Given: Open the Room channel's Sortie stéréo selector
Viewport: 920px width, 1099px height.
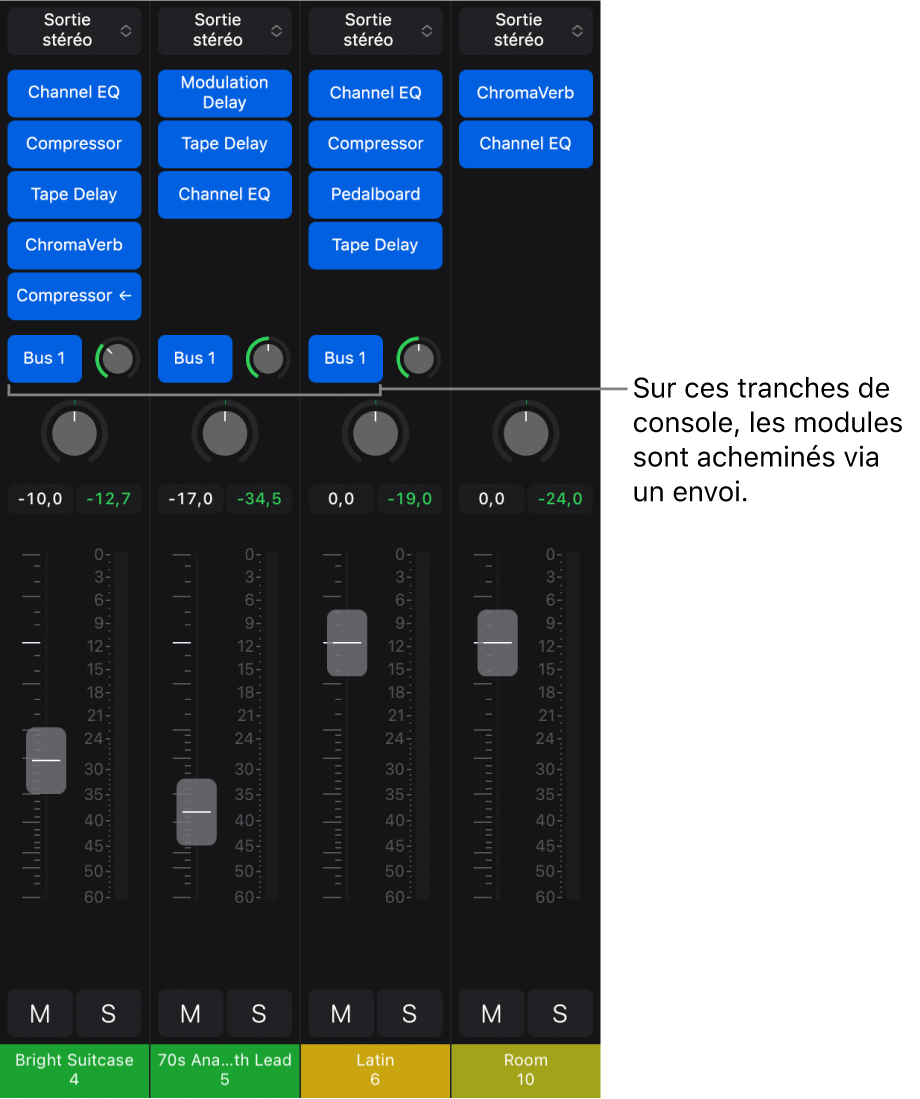Looking at the screenshot, I should 525,30.
